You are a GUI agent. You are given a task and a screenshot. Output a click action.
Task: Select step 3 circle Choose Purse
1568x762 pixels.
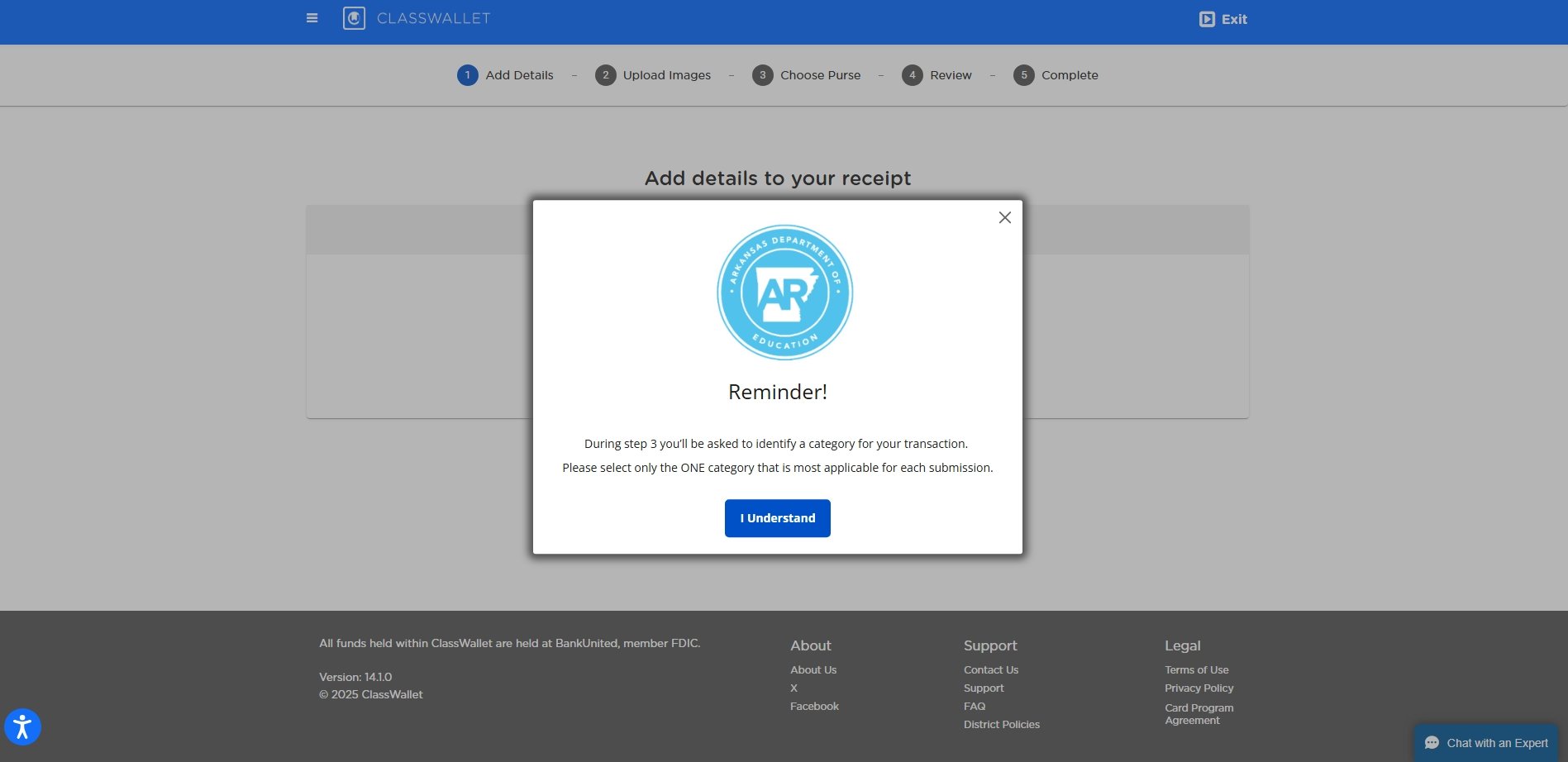point(762,75)
